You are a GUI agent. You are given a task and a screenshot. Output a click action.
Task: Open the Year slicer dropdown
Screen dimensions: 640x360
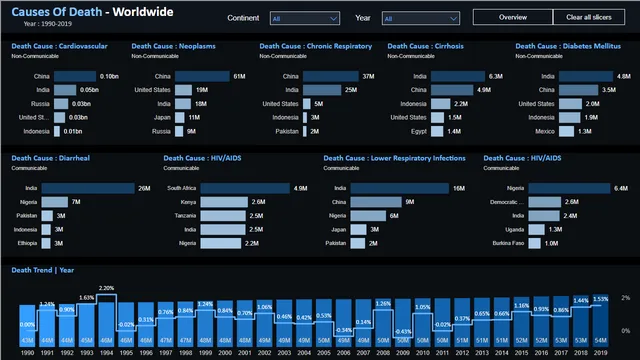tap(420, 18)
